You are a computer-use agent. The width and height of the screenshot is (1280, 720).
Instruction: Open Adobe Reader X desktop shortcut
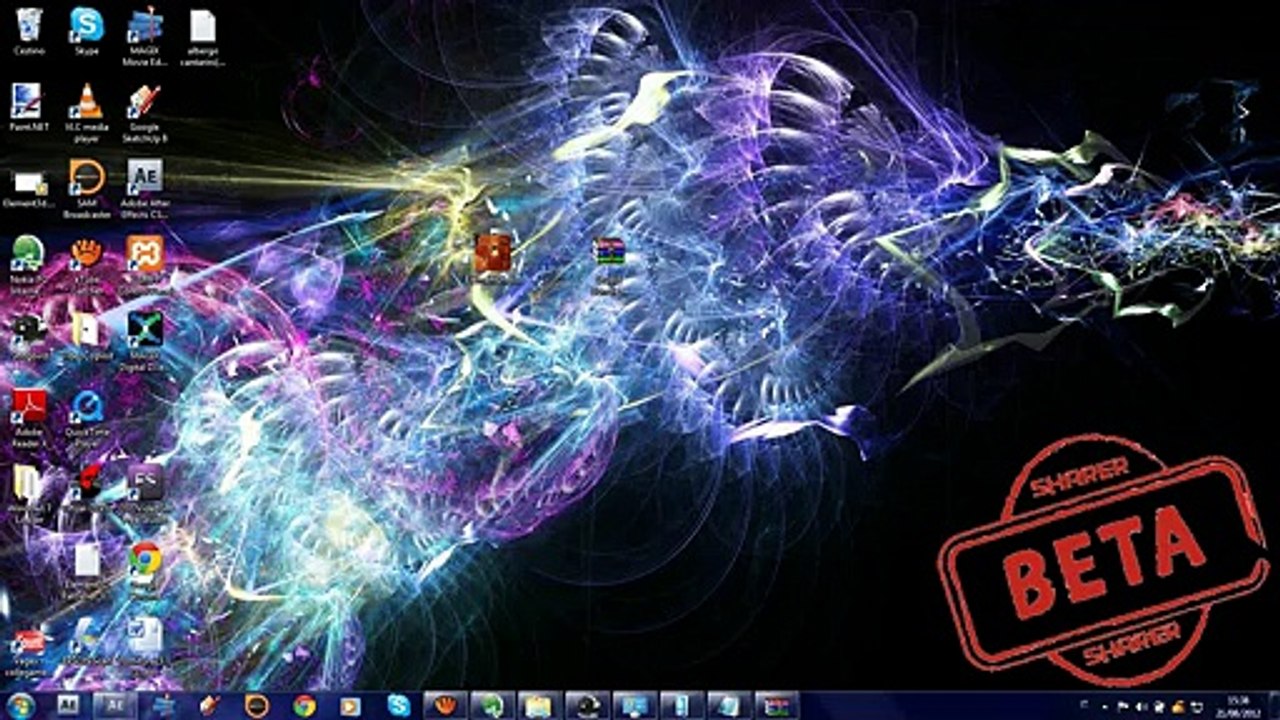click(x=29, y=416)
